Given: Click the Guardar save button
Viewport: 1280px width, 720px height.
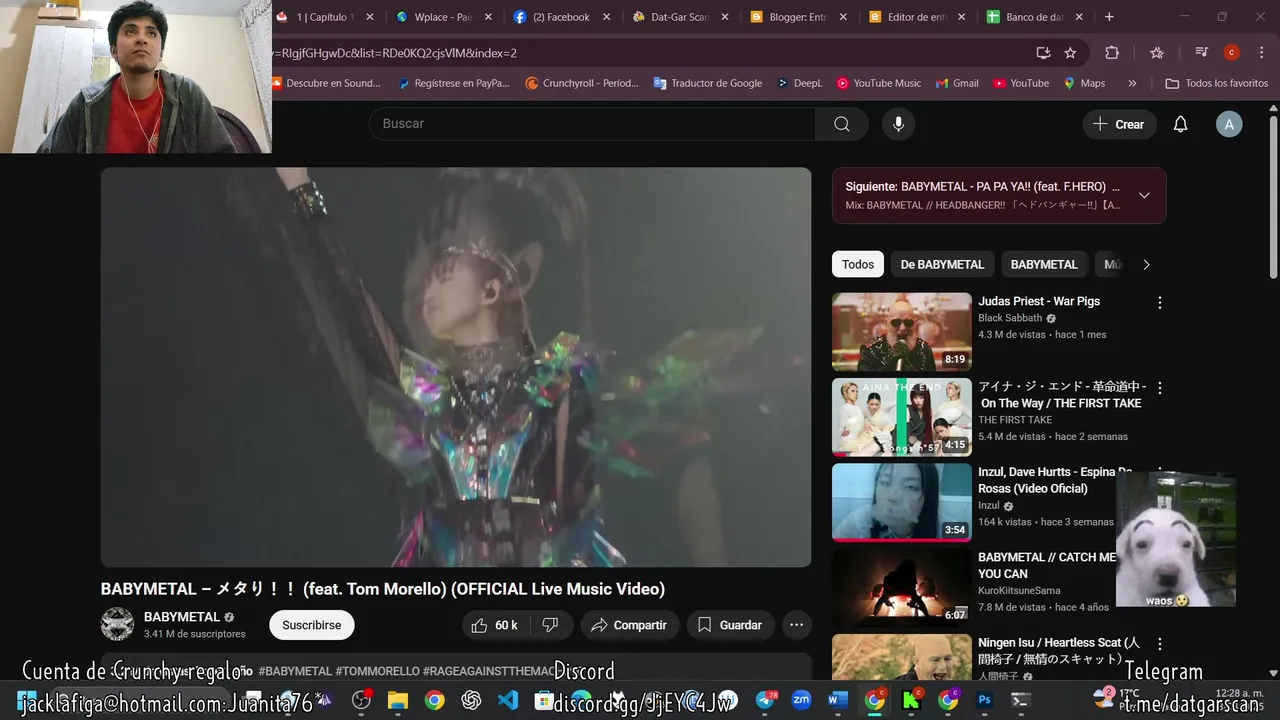Looking at the screenshot, I should click(x=730, y=625).
